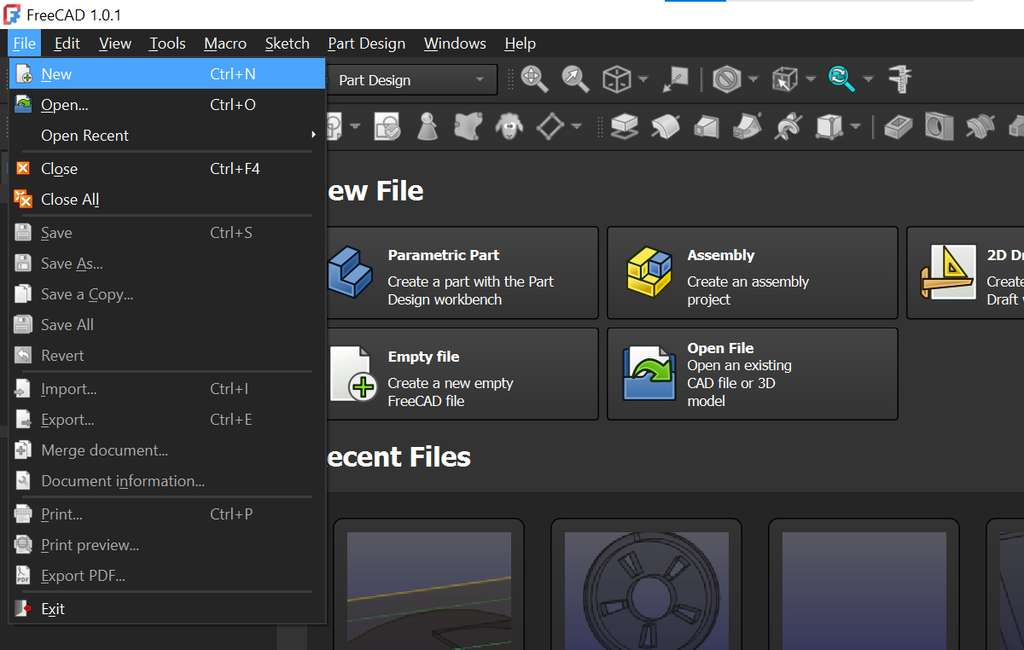Choose Close from the File menu
The width and height of the screenshot is (1024, 650).
point(167,169)
